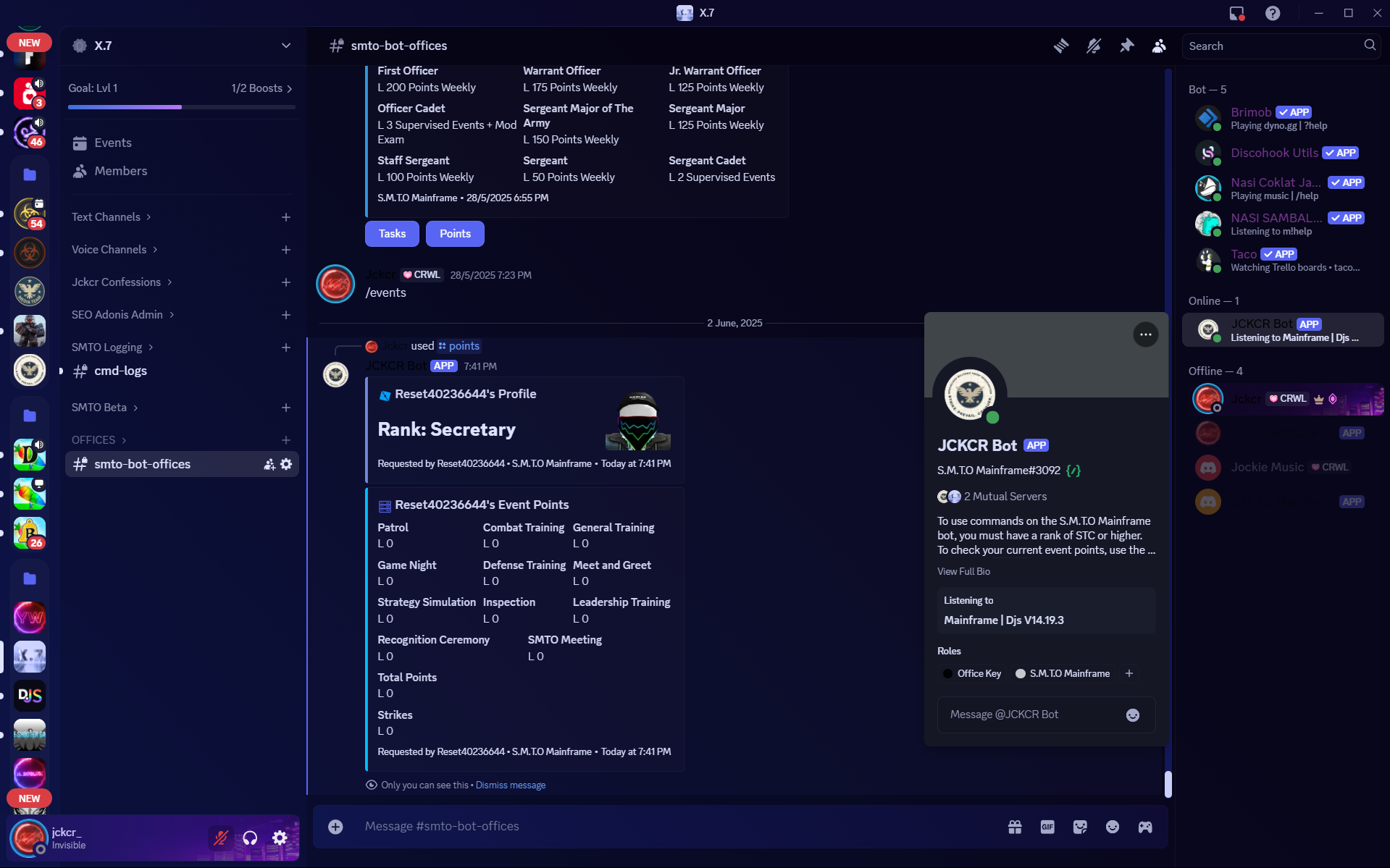Image resolution: width=1390 pixels, height=868 pixels.
Task: Open the gift menu in the message bar
Action: 1015,826
